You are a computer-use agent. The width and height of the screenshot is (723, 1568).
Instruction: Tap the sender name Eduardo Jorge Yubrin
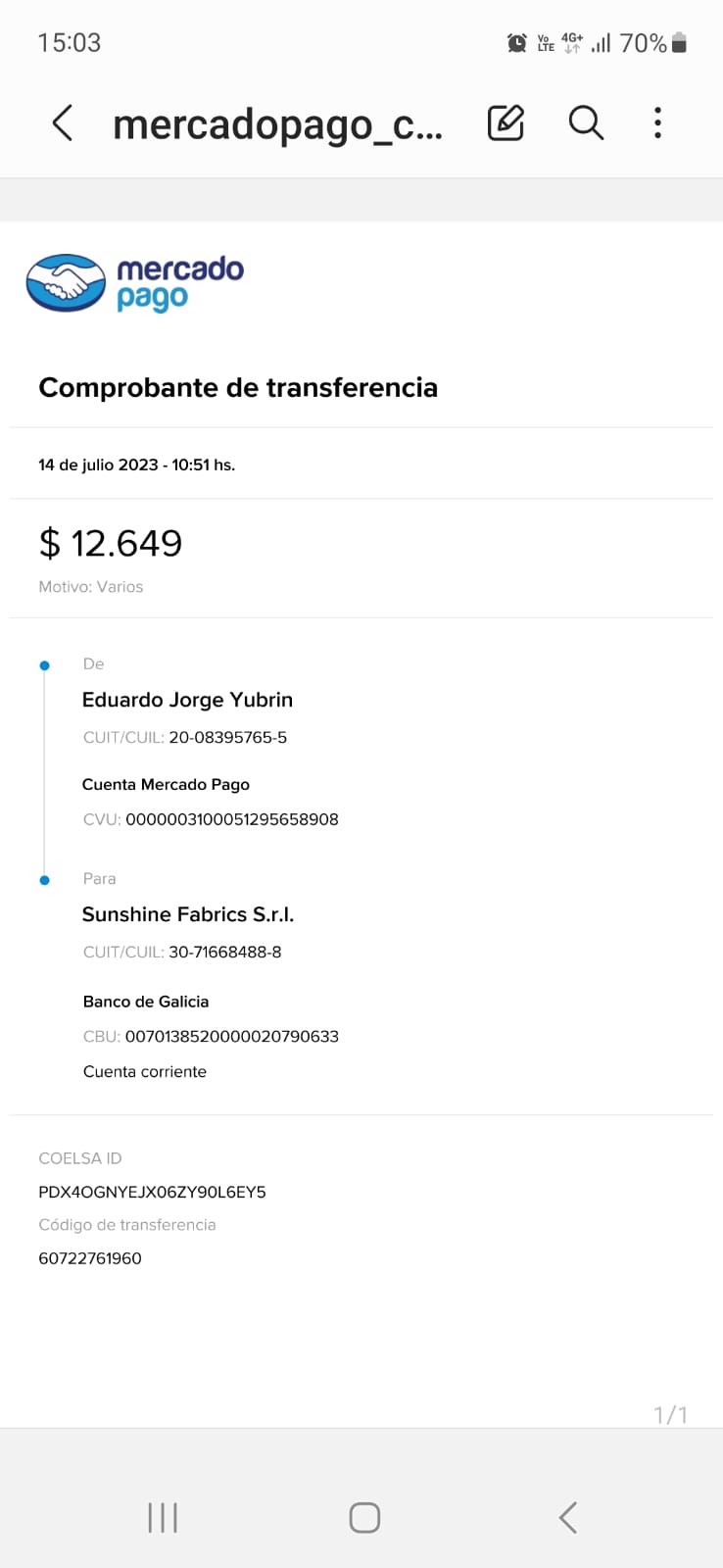187,700
